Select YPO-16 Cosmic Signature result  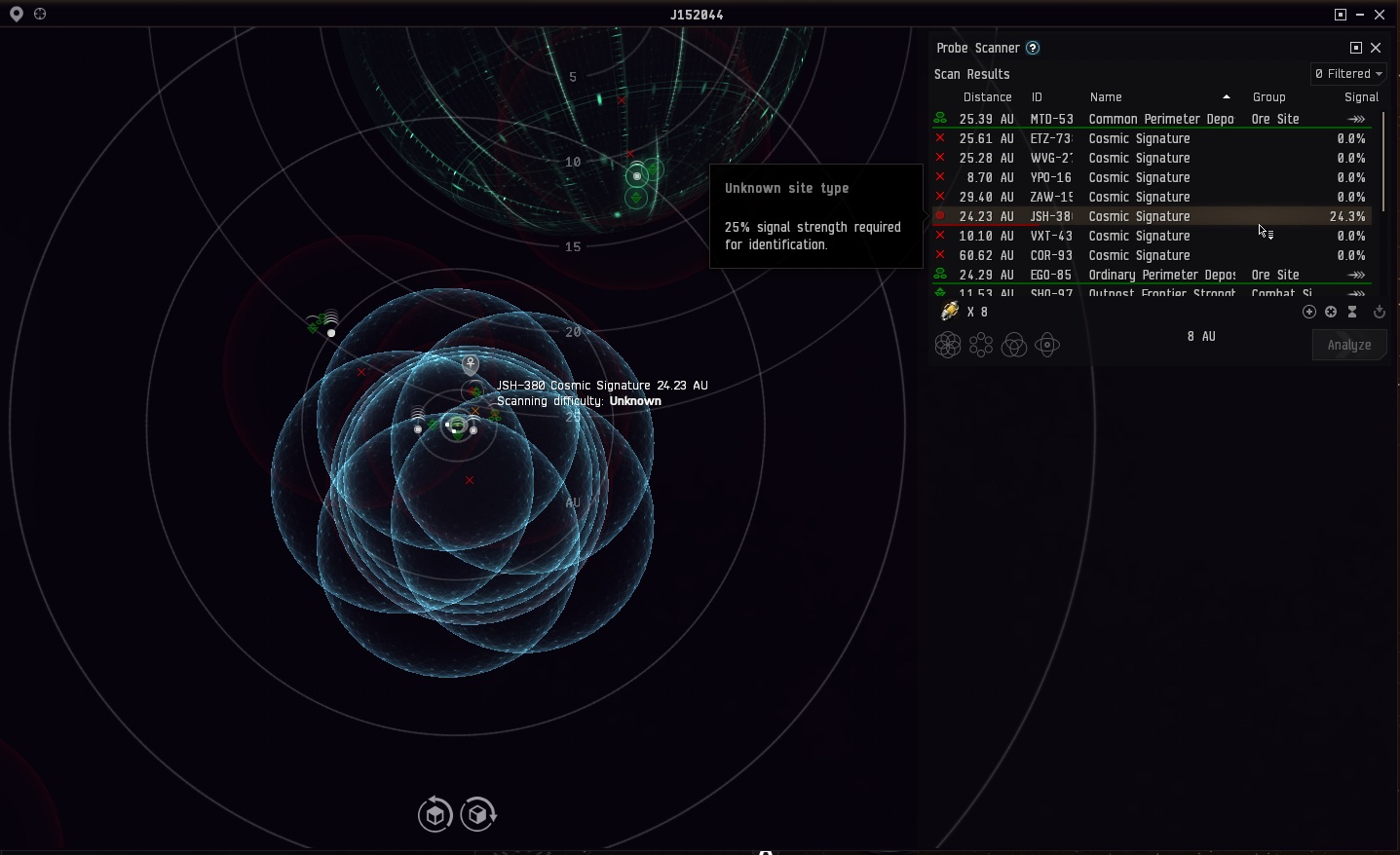pos(1153,177)
